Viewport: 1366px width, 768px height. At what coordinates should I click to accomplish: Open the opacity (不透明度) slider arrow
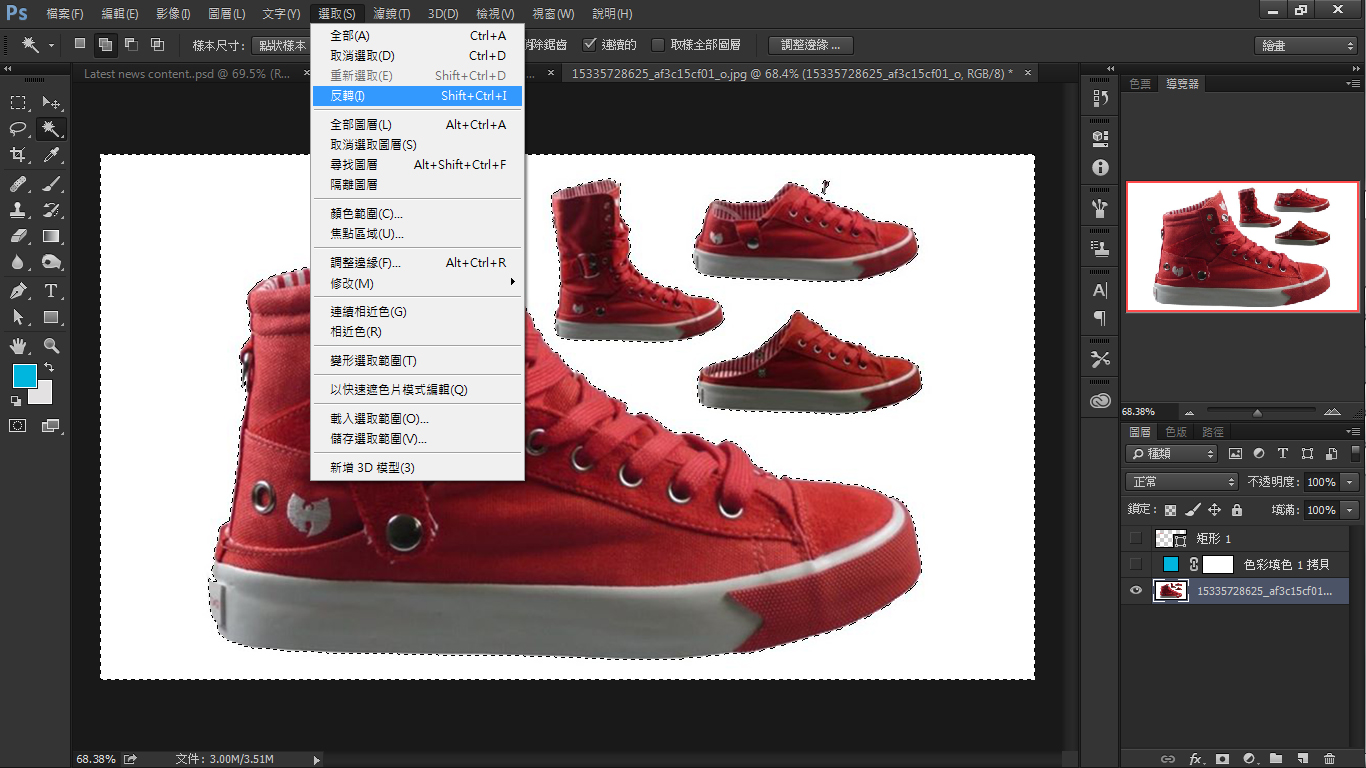(x=1350, y=482)
